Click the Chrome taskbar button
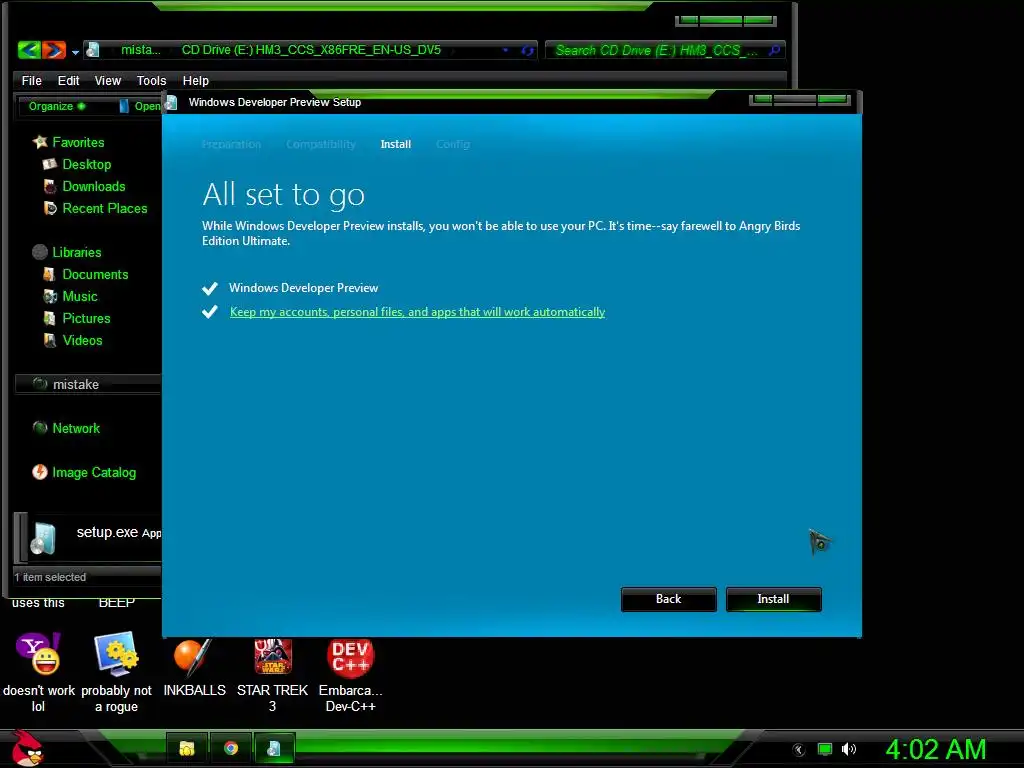 [231, 748]
